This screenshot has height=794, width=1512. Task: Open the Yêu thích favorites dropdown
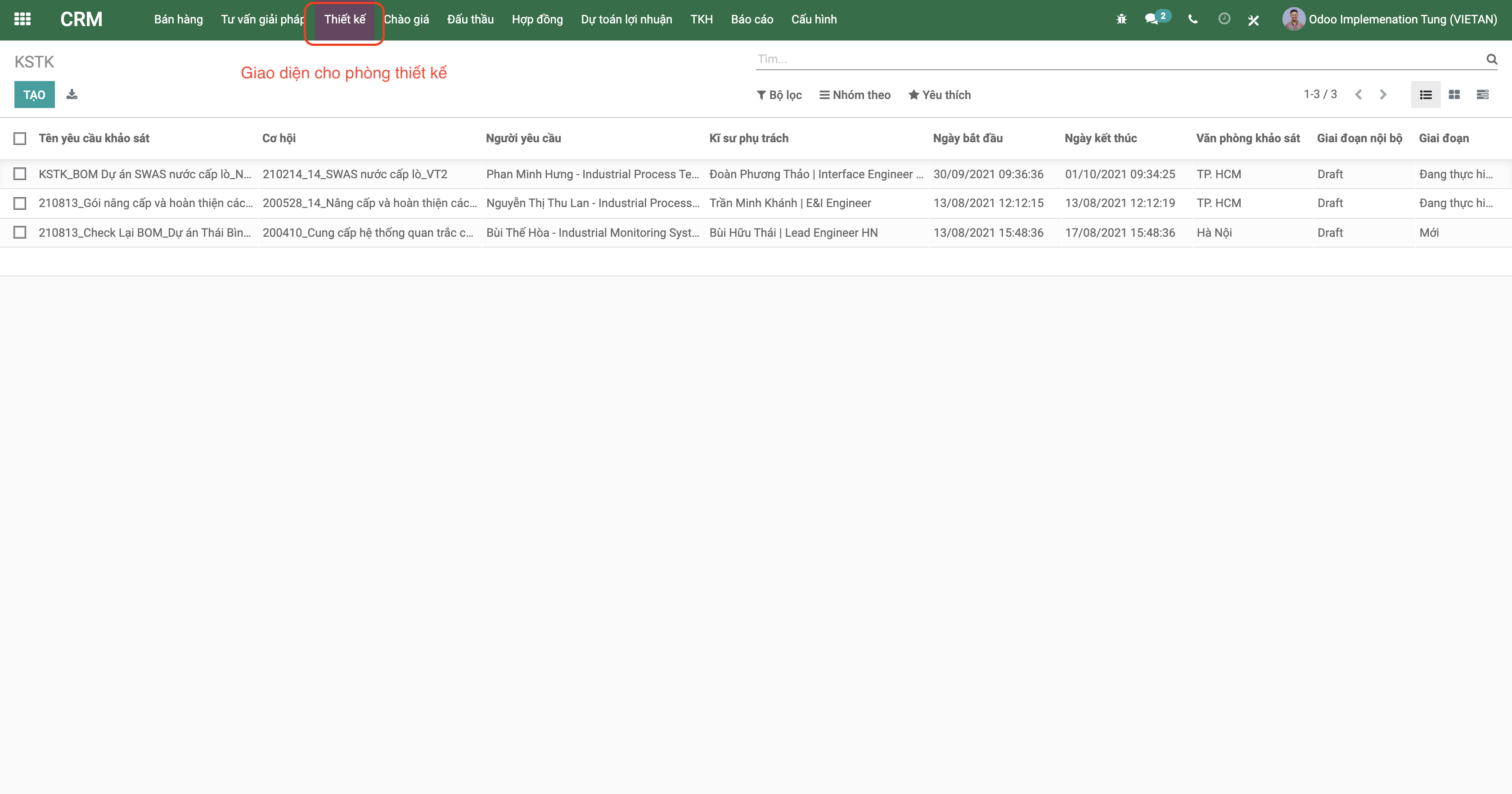(x=939, y=95)
